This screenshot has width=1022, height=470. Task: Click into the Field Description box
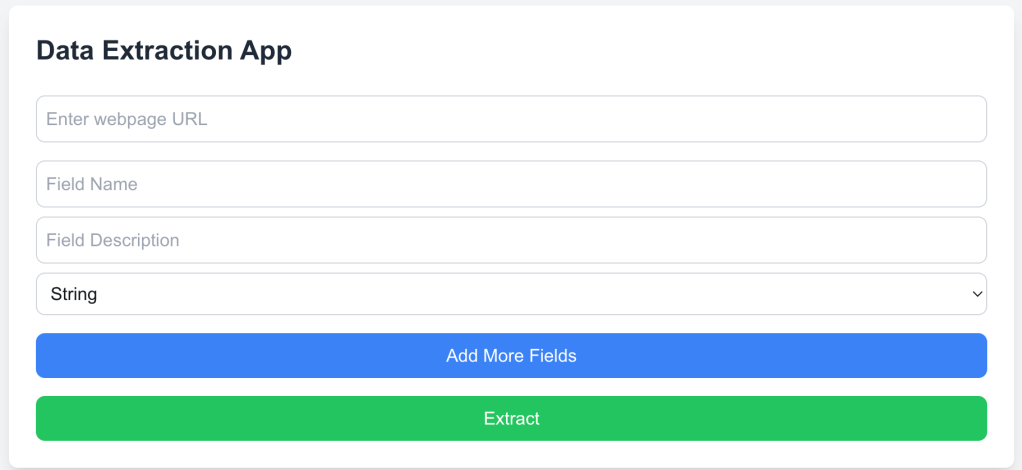(511, 240)
